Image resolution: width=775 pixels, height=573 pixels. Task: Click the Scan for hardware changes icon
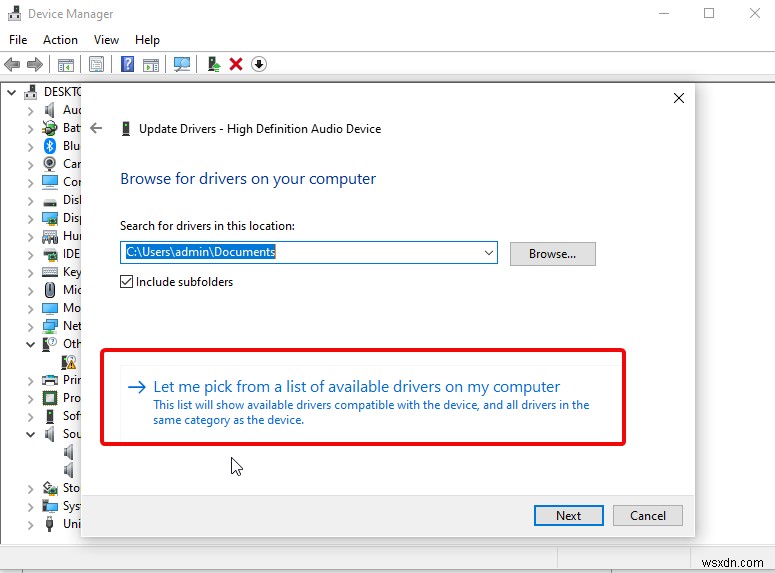pos(182,64)
